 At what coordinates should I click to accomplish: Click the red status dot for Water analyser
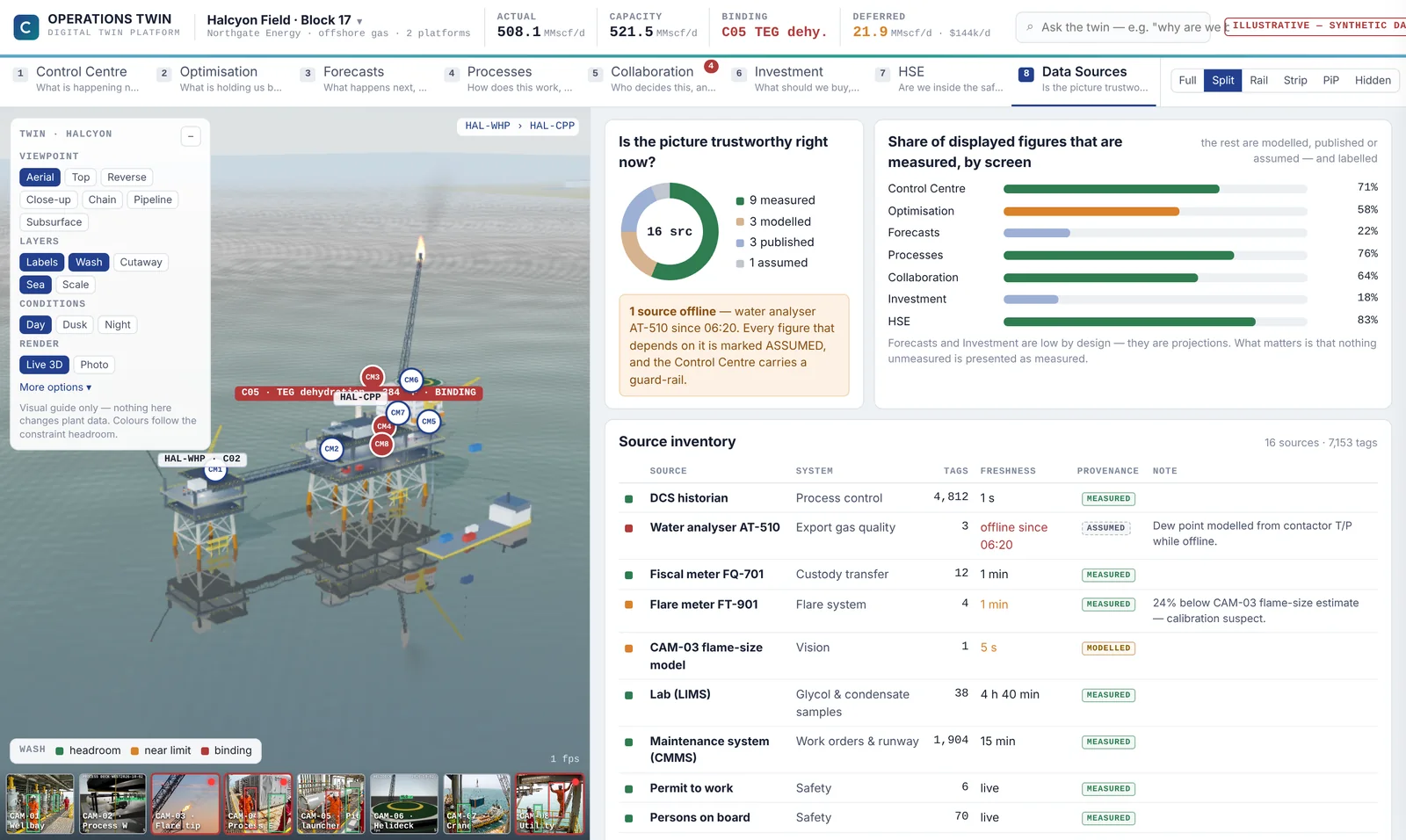tap(628, 528)
